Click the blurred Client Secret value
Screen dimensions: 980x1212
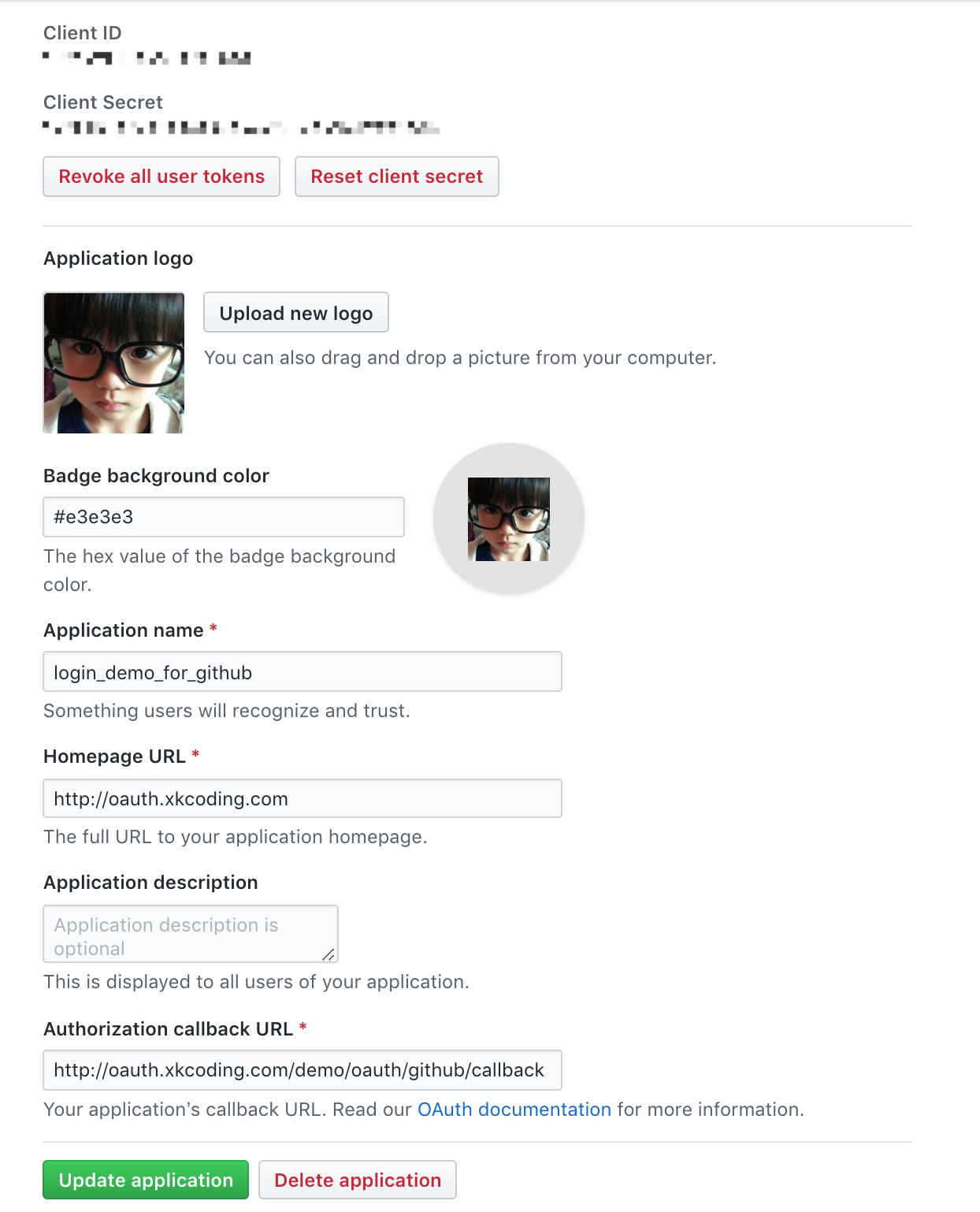(241, 128)
